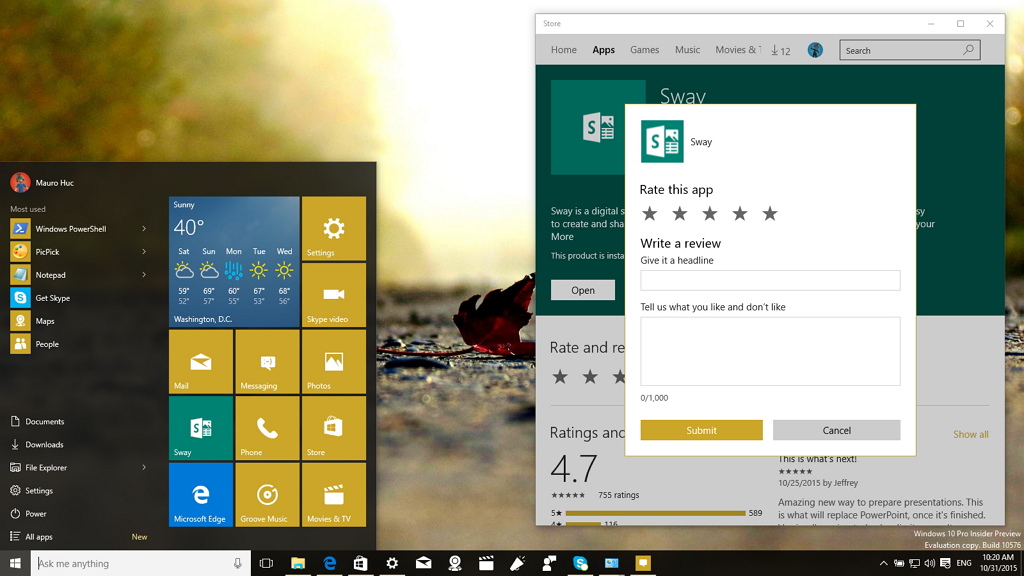Open the Home tab in the Store
This screenshot has width=1024, height=576.
coord(563,49)
